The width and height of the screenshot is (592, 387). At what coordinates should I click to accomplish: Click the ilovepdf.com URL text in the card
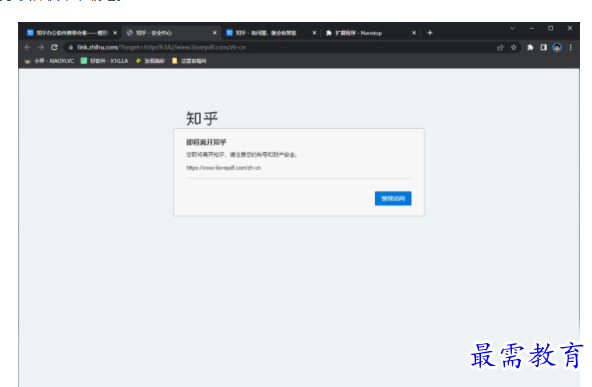click(x=224, y=168)
